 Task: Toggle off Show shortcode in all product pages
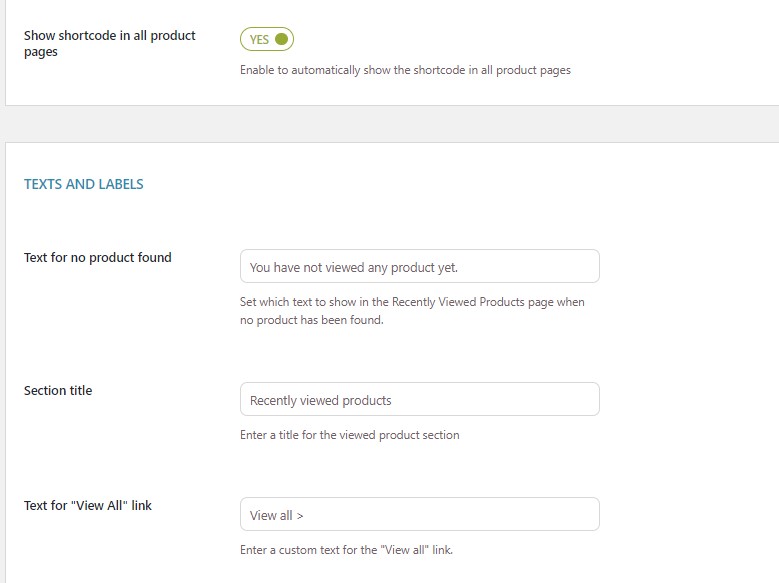pyautogui.click(x=266, y=39)
